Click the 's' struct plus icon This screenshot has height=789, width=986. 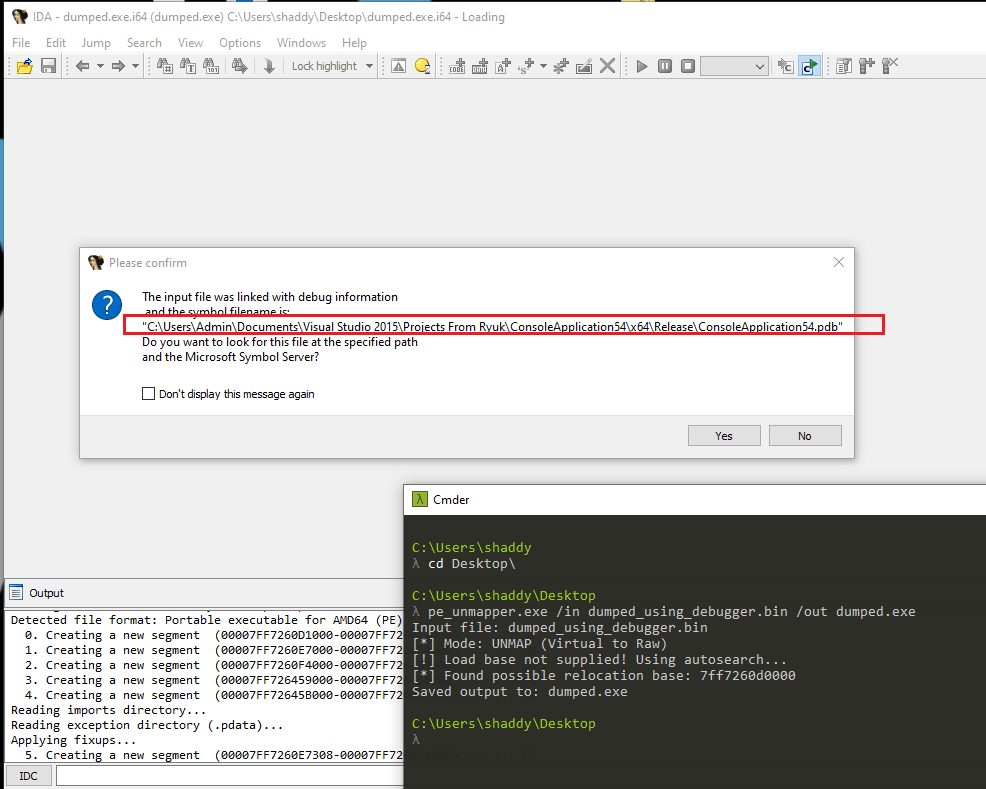coord(526,66)
